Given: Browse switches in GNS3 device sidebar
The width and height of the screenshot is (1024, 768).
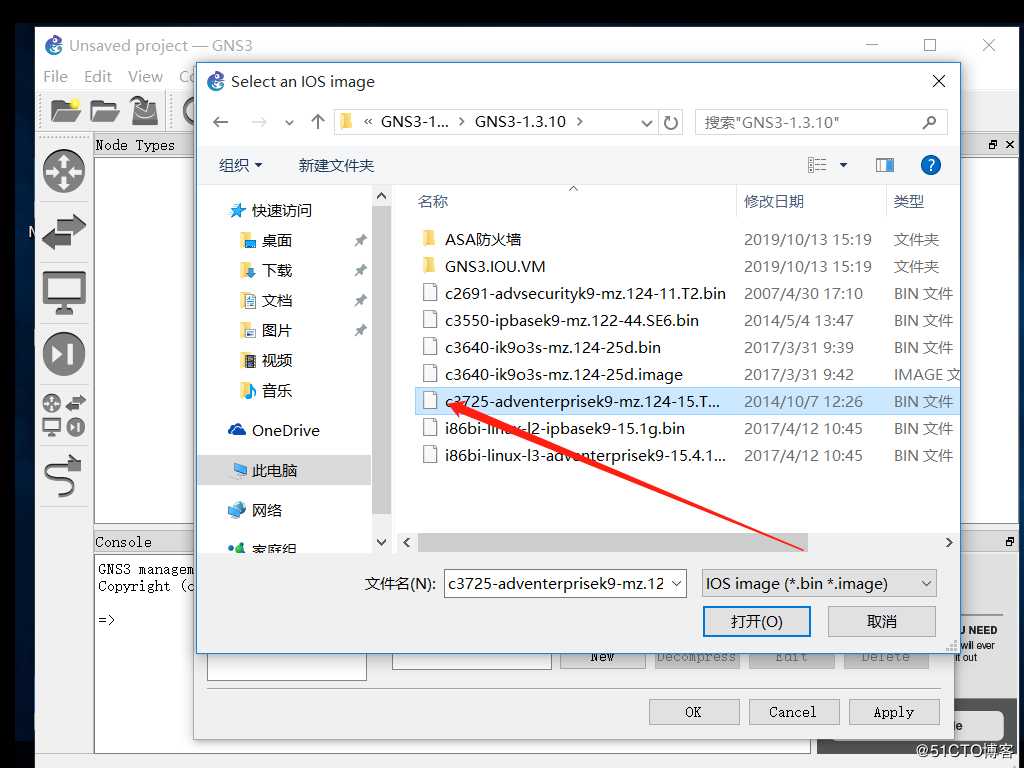Looking at the screenshot, I should point(64,232).
